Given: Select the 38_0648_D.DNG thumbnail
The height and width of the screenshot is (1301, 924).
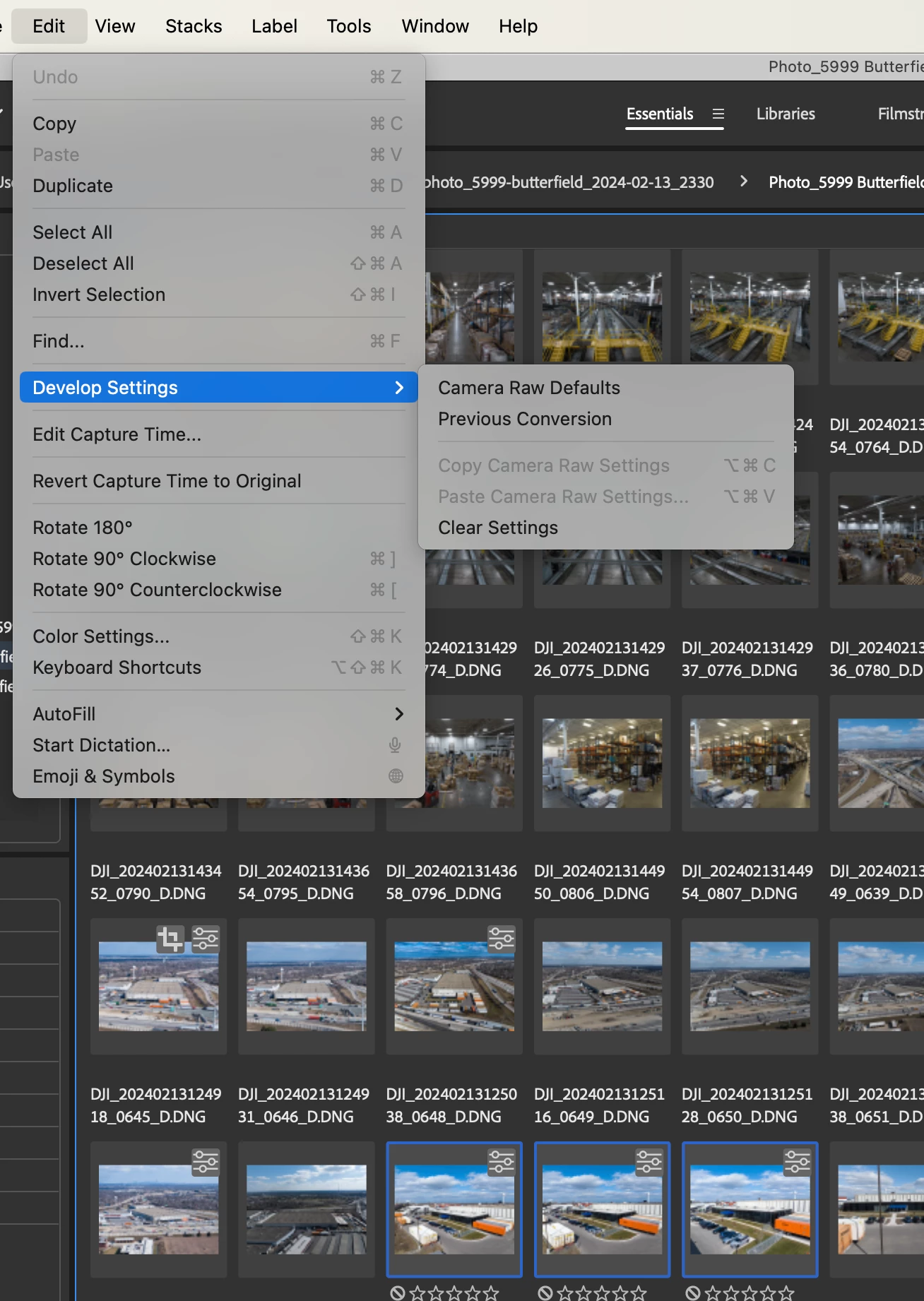Looking at the screenshot, I should click(454, 987).
